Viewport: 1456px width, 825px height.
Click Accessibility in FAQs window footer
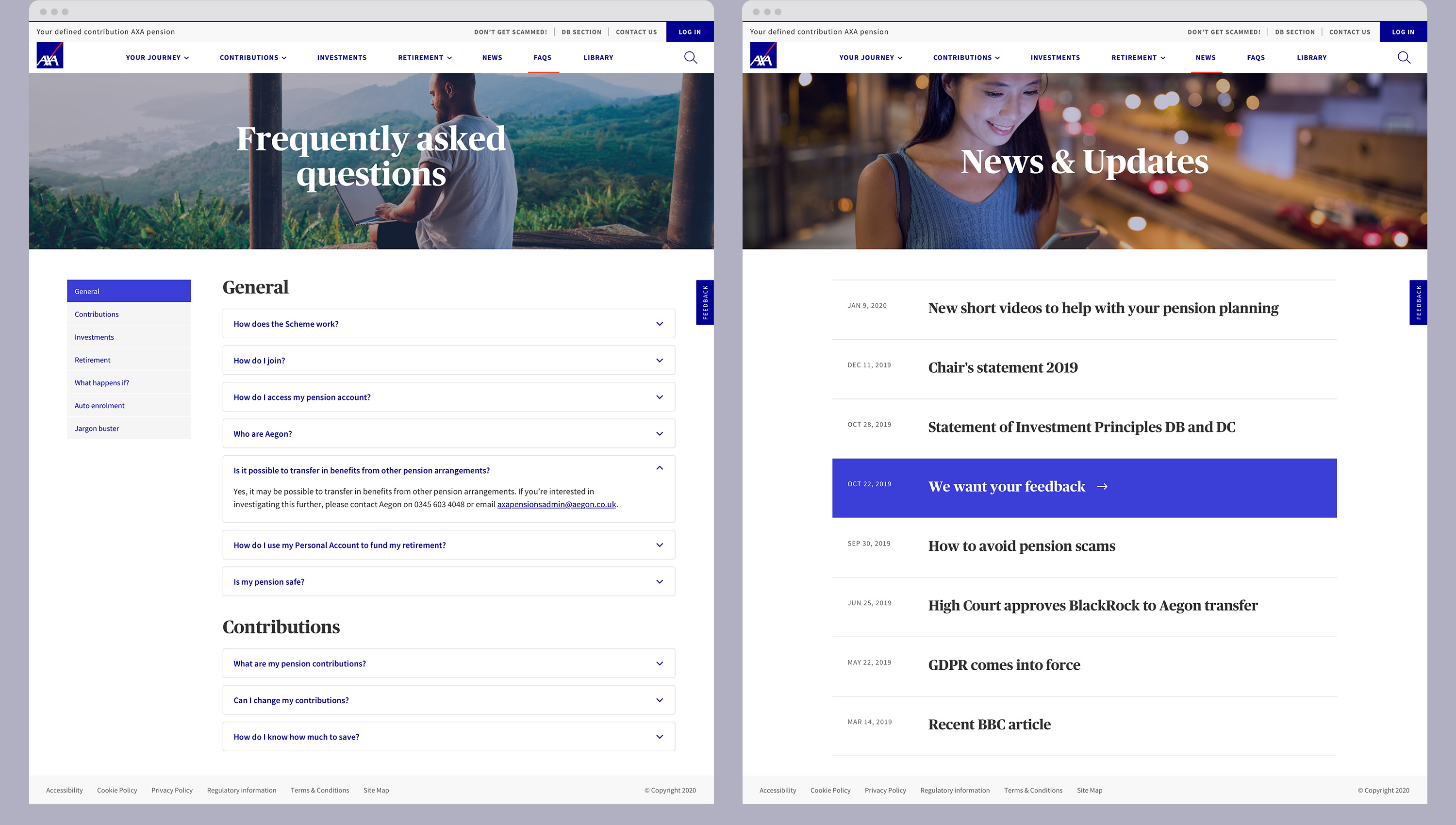(64, 791)
